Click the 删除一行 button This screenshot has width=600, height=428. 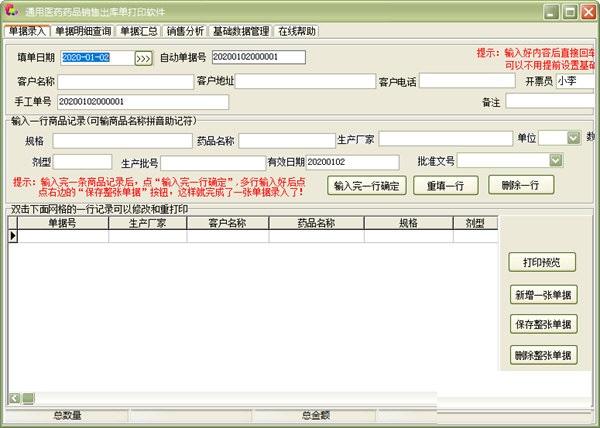point(521,185)
